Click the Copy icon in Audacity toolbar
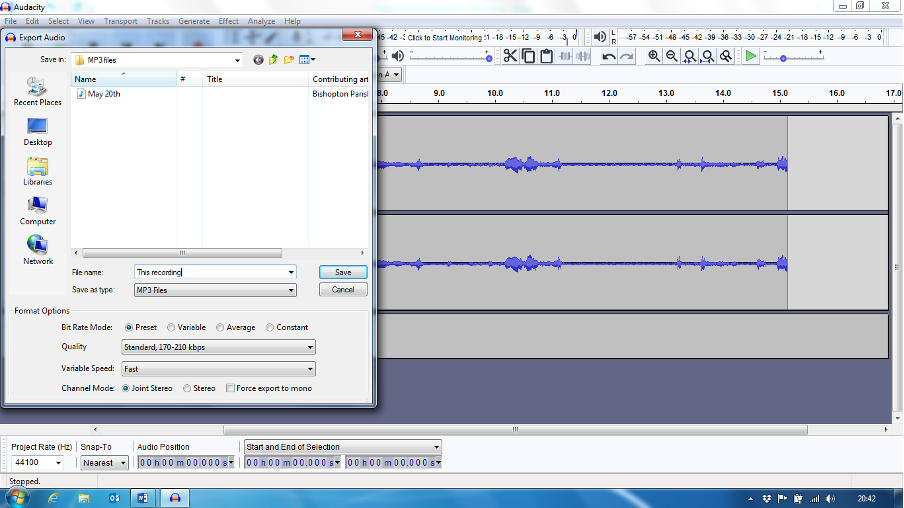The width and height of the screenshot is (904, 508). point(528,56)
